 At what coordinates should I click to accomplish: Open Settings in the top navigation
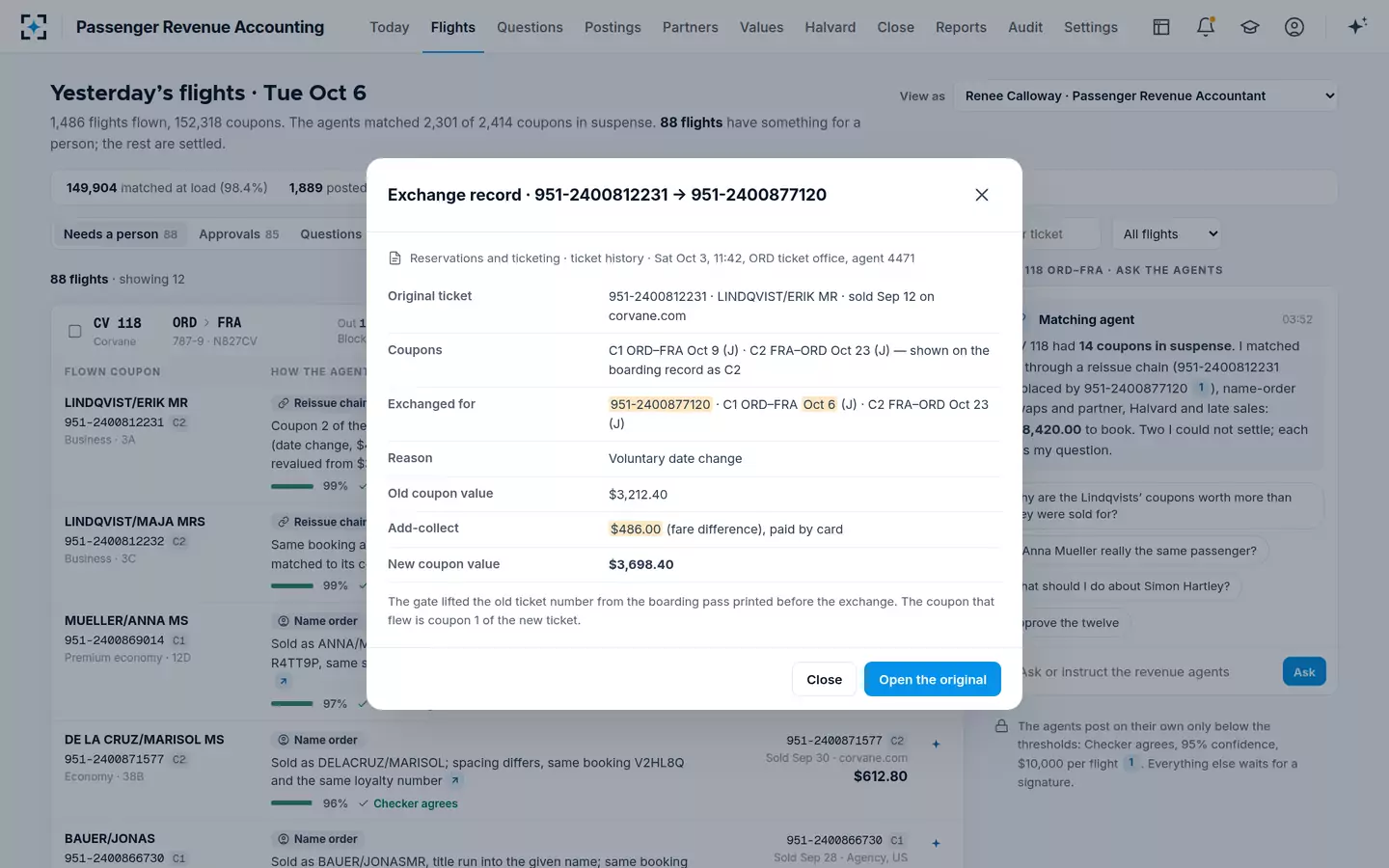pyautogui.click(x=1091, y=27)
